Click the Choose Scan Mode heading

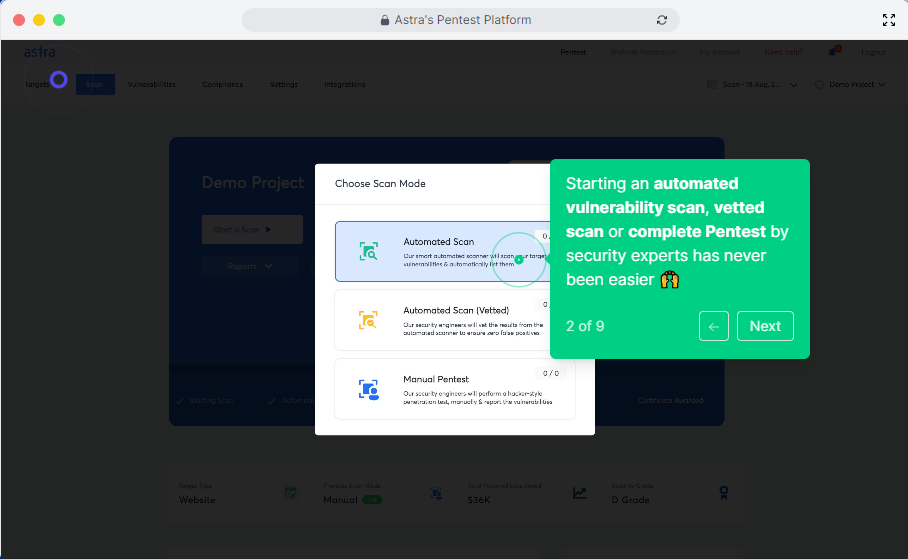pyautogui.click(x=380, y=184)
